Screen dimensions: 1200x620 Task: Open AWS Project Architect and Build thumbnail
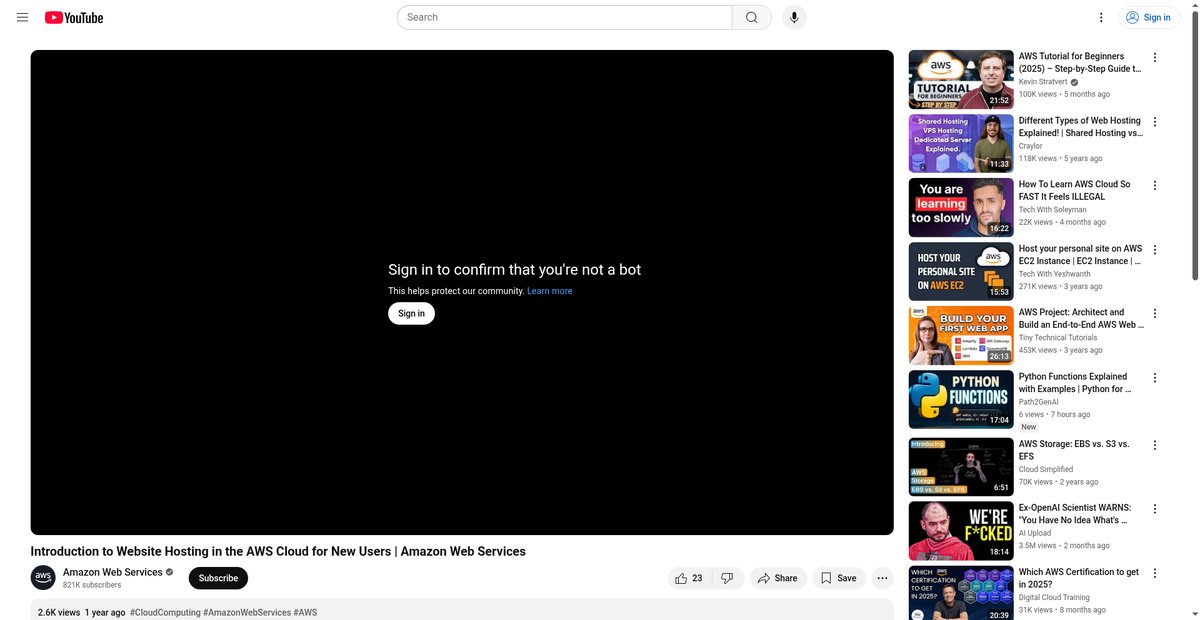tap(961, 335)
